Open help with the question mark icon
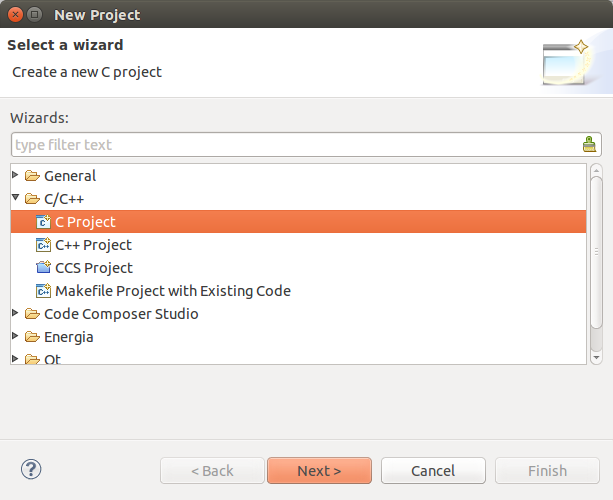The height and width of the screenshot is (500, 613). click(x=30, y=469)
